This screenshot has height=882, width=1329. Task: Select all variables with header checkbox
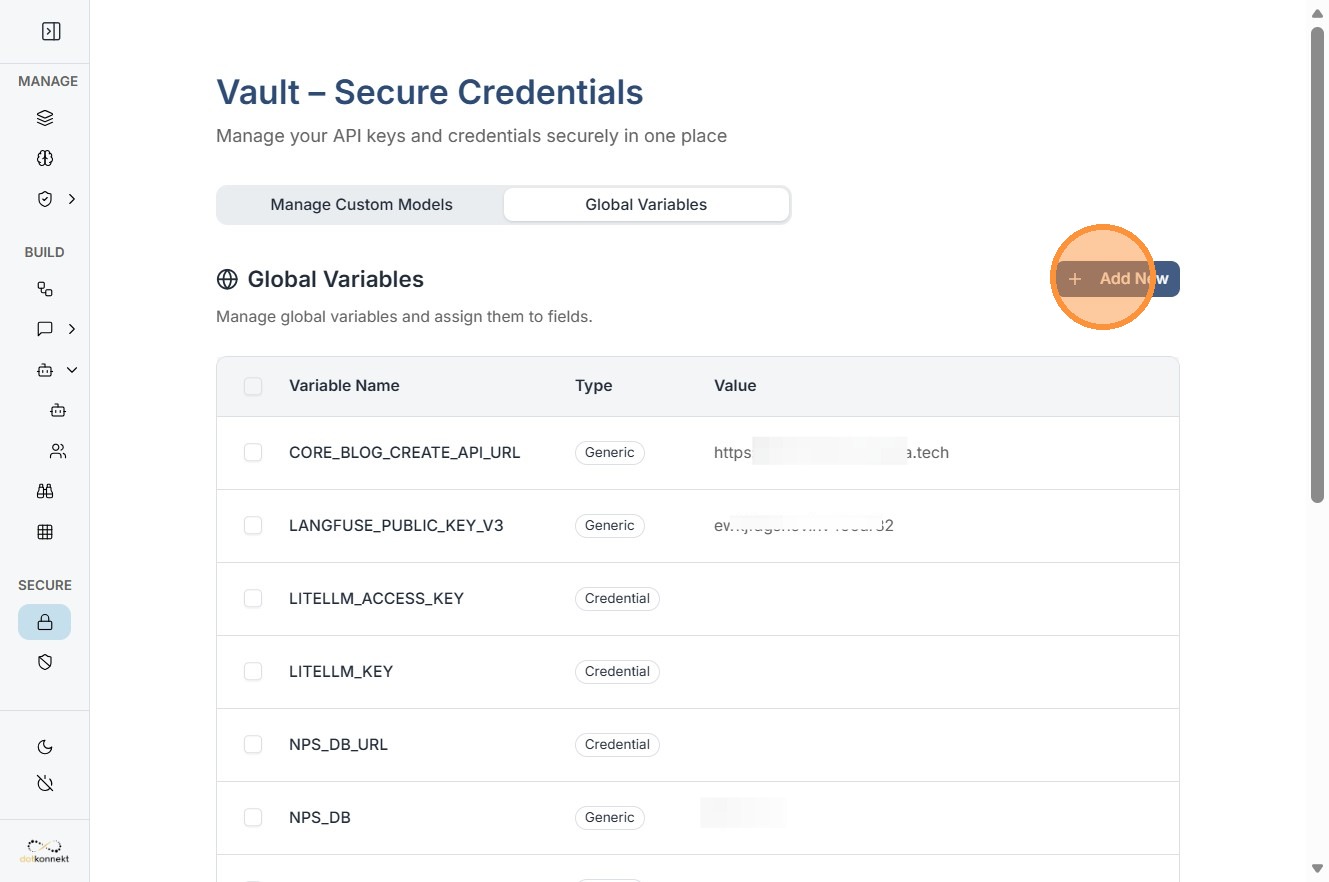[253, 386]
